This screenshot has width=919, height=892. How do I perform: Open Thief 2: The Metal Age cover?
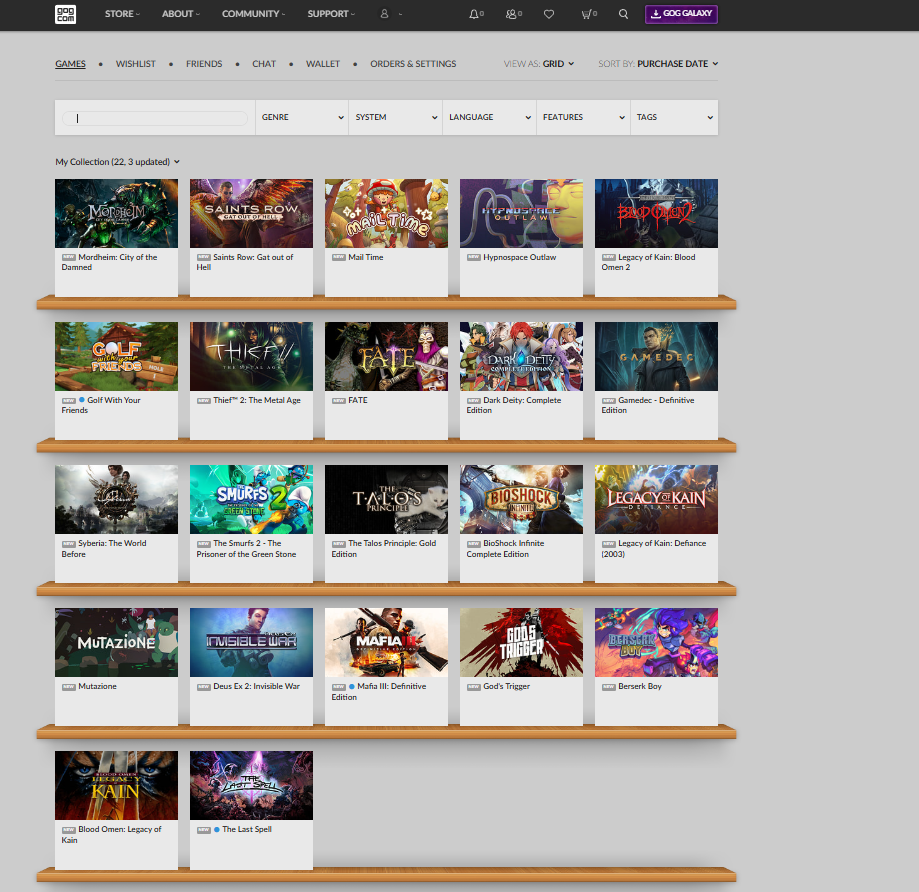click(251, 356)
